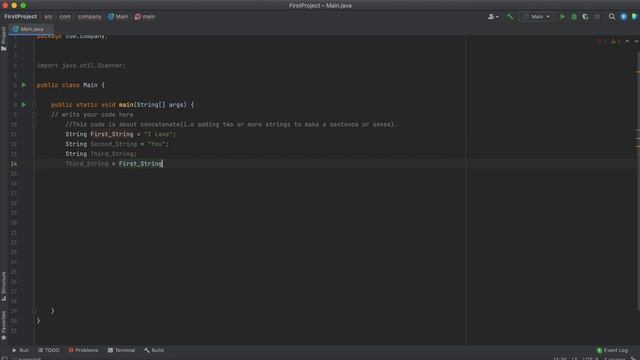640x360 pixels.
Task: Click the blue update notification icon
Action: 623,17
